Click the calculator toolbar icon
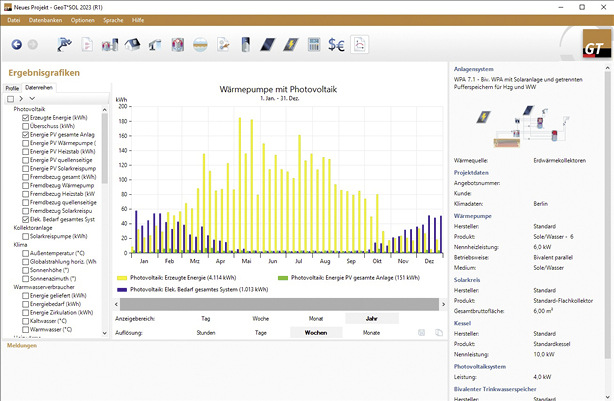The width and height of the screenshot is (614, 401). tap(312, 45)
